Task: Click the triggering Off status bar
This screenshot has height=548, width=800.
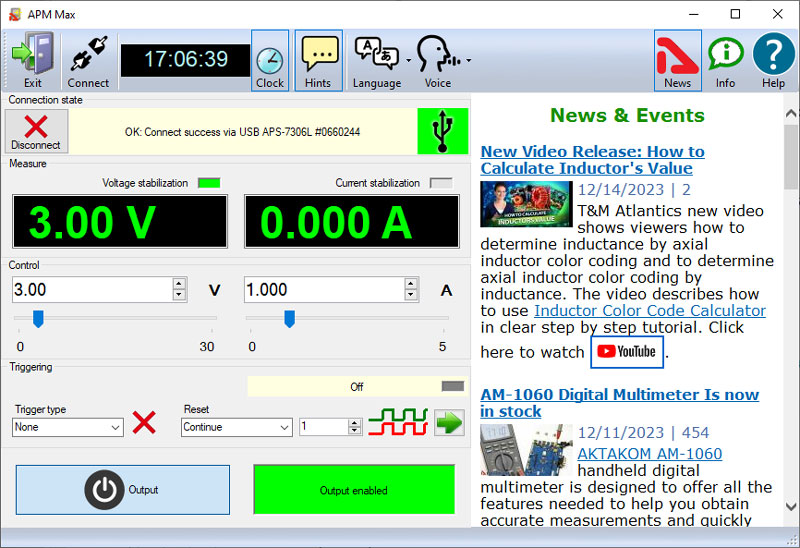Action: [x=357, y=387]
